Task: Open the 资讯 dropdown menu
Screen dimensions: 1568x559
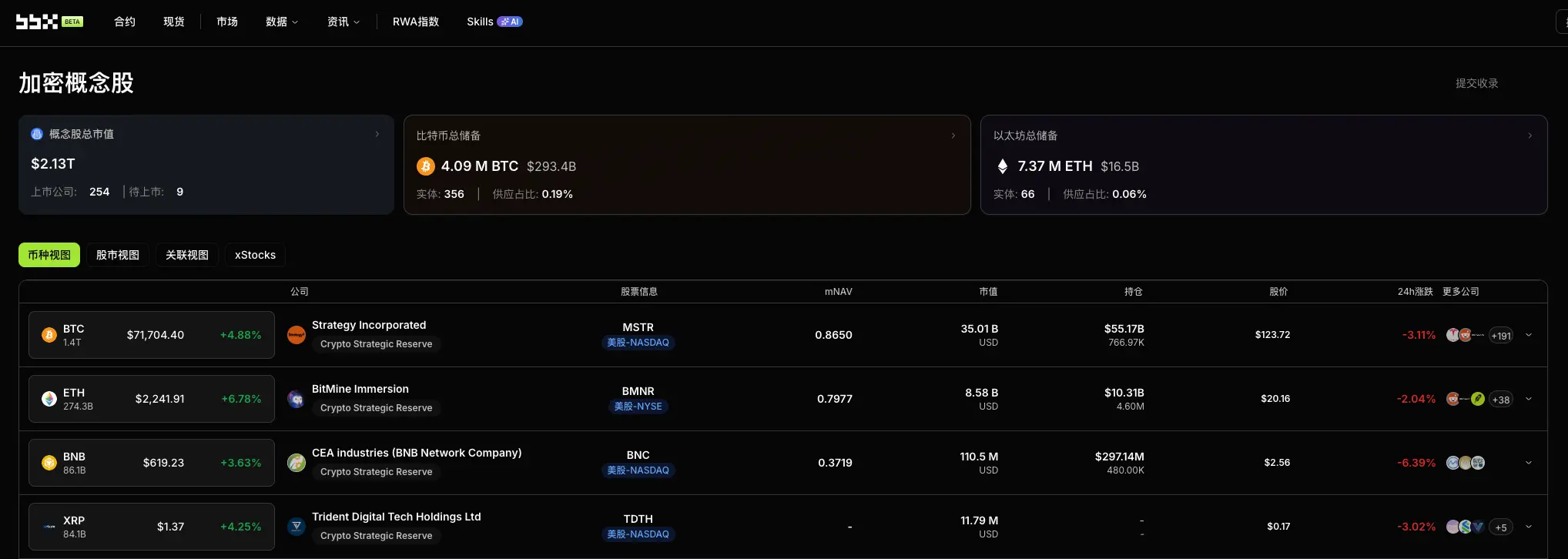Action: [343, 22]
